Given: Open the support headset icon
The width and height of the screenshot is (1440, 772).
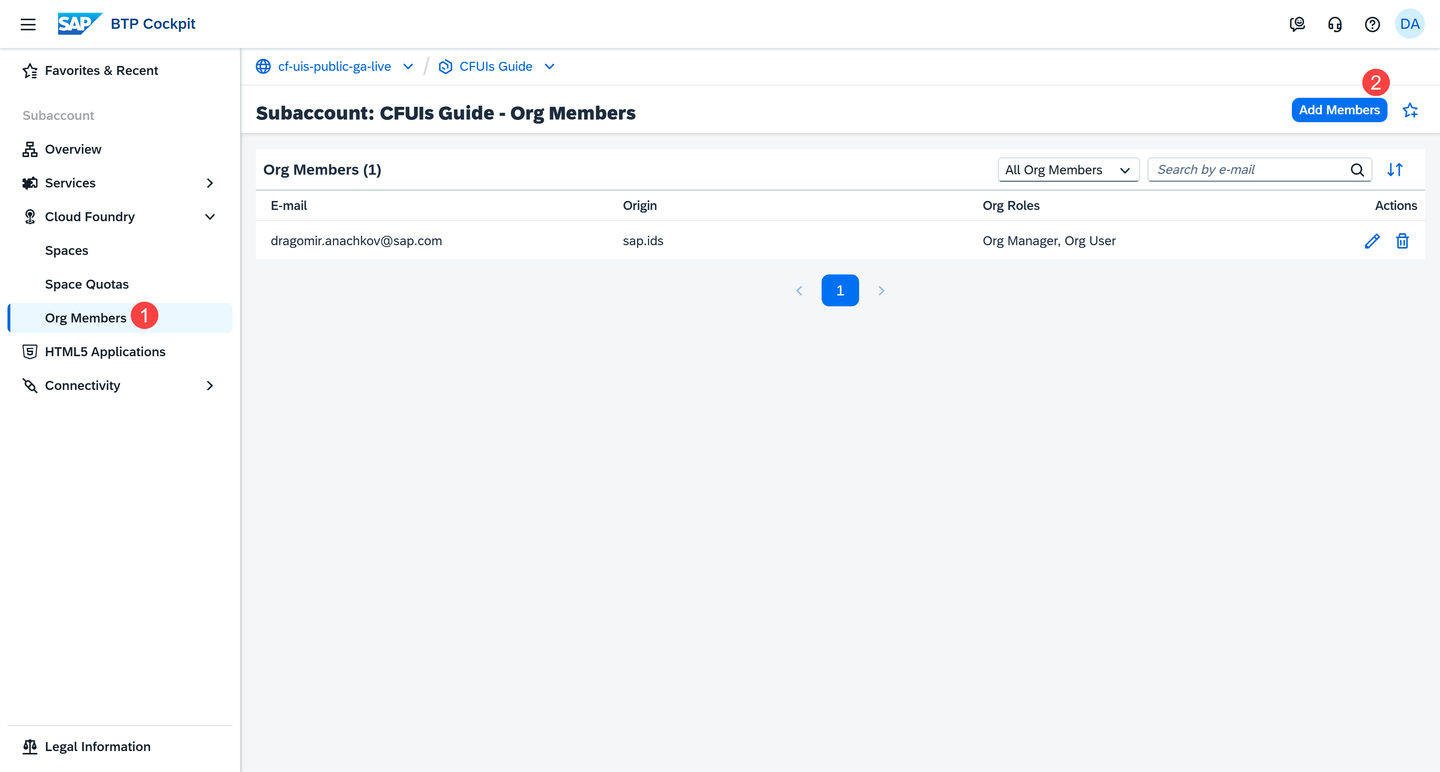Looking at the screenshot, I should coord(1335,24).
